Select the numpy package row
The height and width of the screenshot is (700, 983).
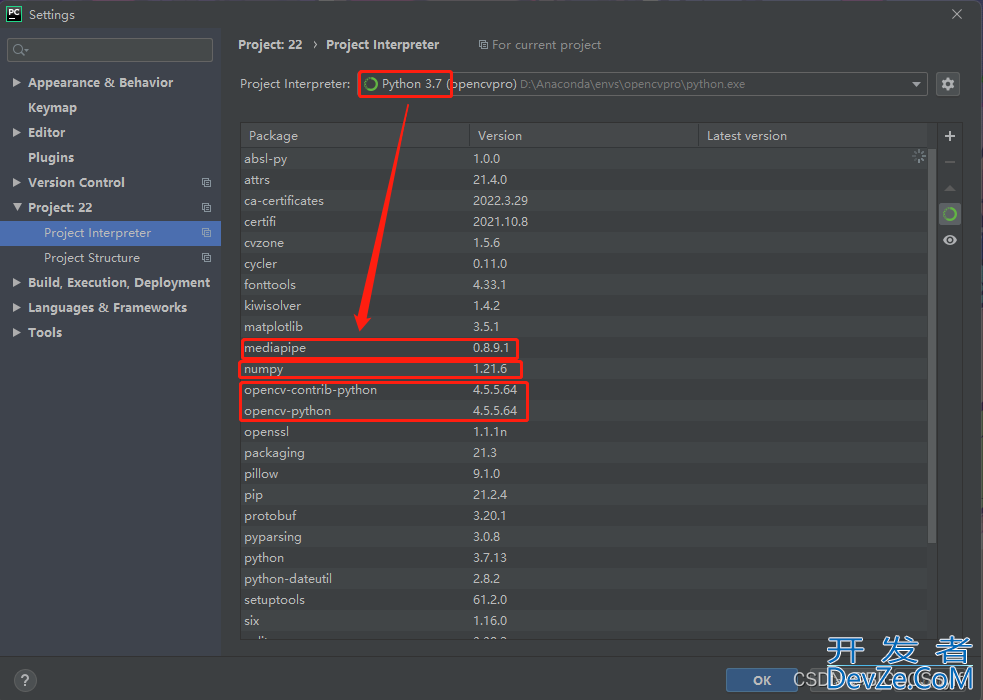click(584, 368)
